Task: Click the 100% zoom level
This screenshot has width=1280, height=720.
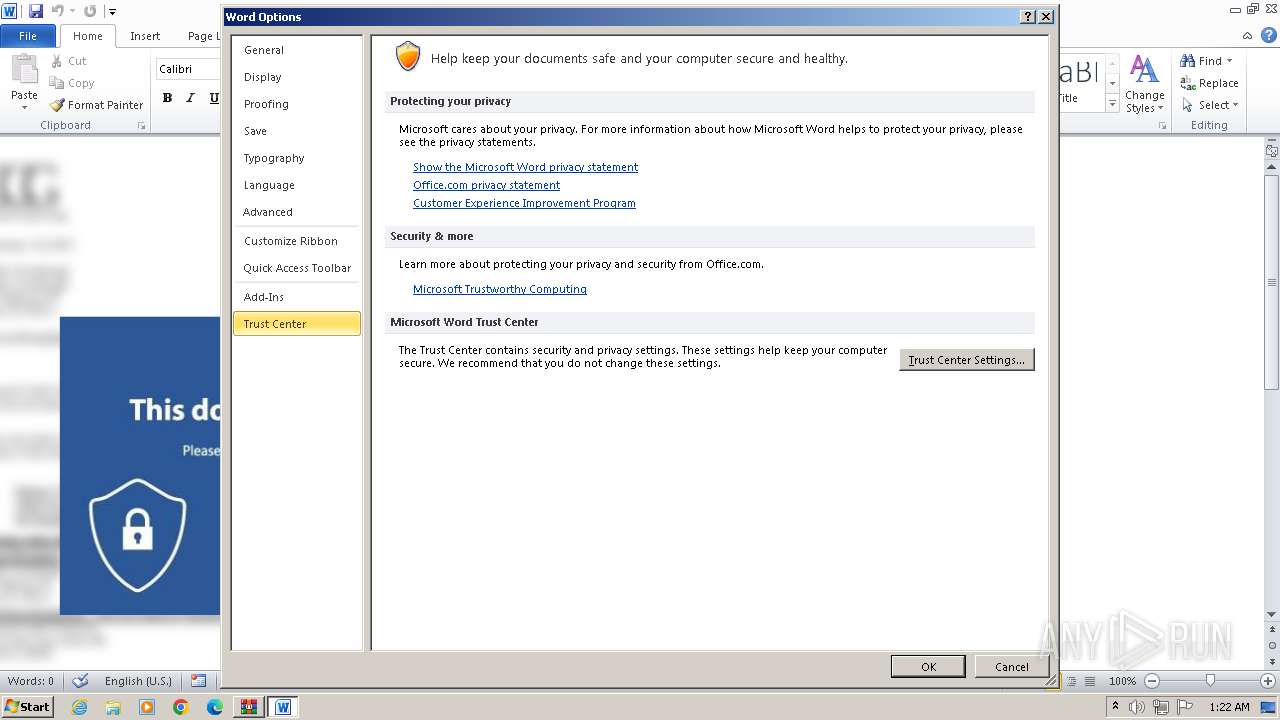Action: (x=1122, y=681)
